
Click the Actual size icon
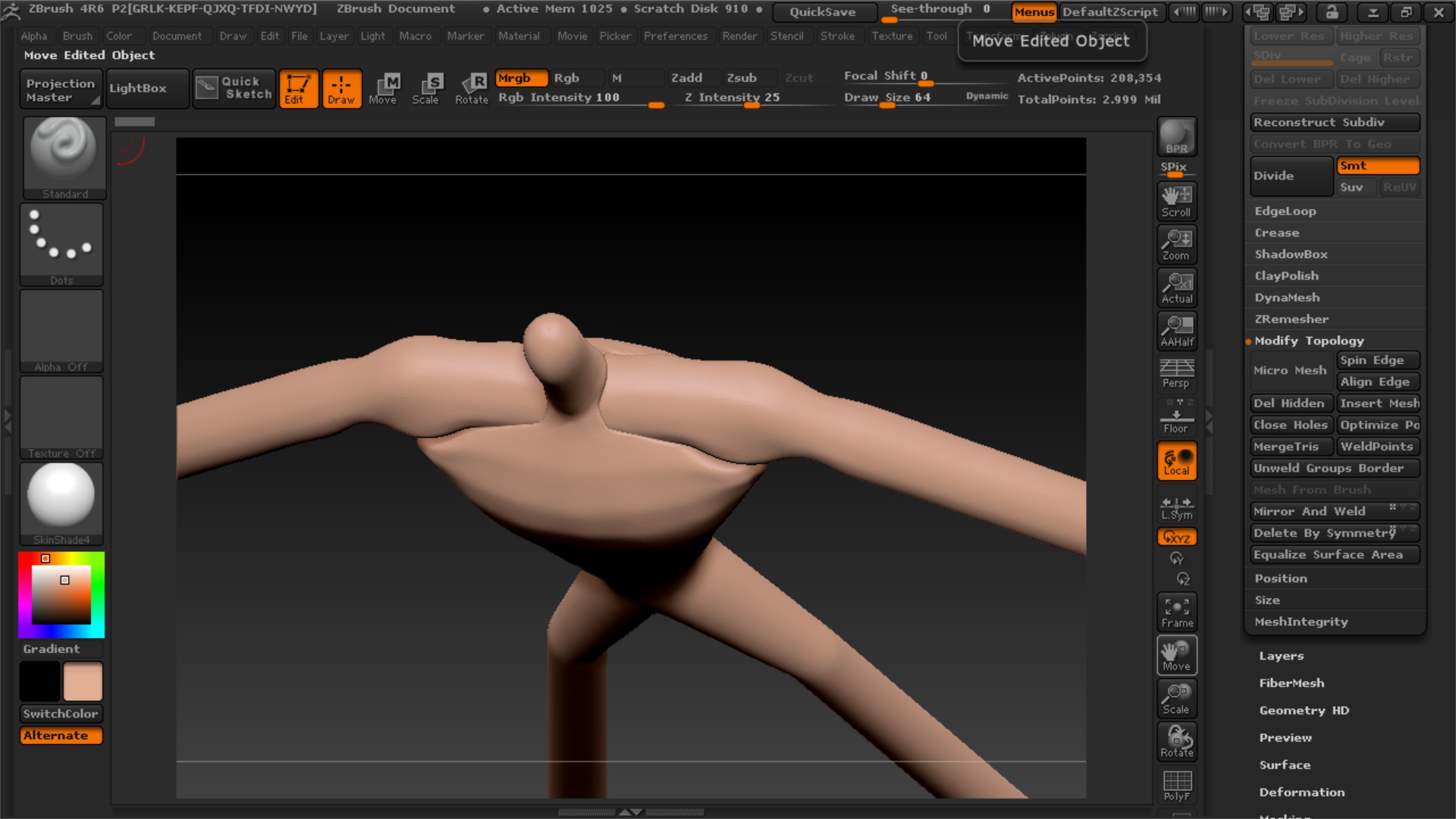(1176, 287)
